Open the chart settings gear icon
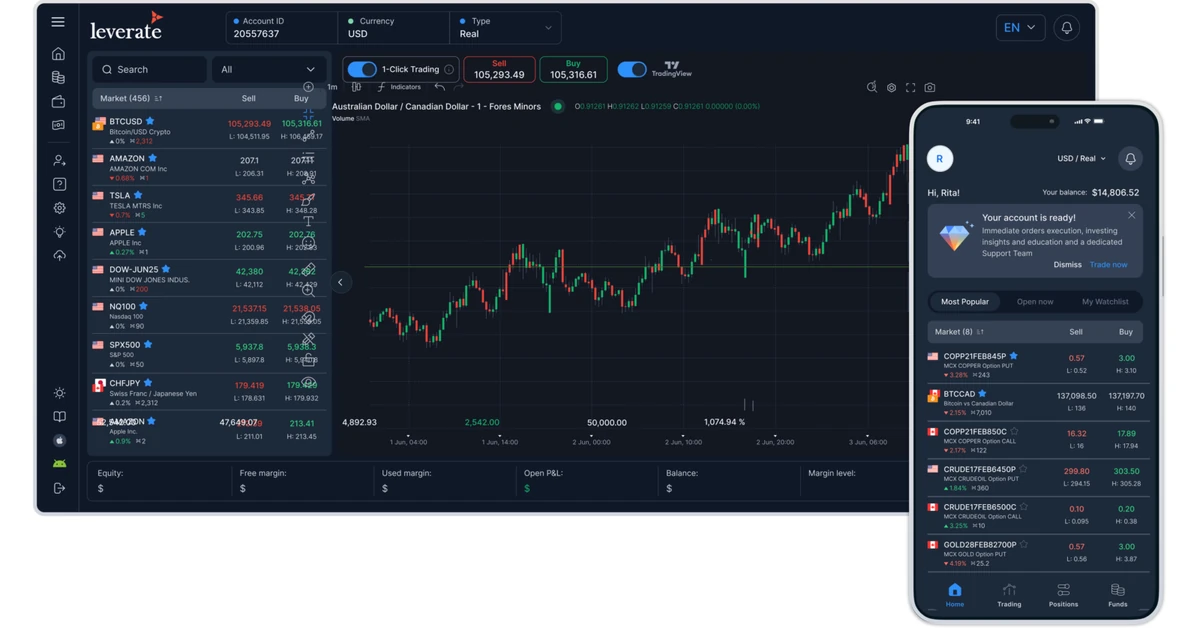This screenshot has height=628, width=1200. point(891,88)
